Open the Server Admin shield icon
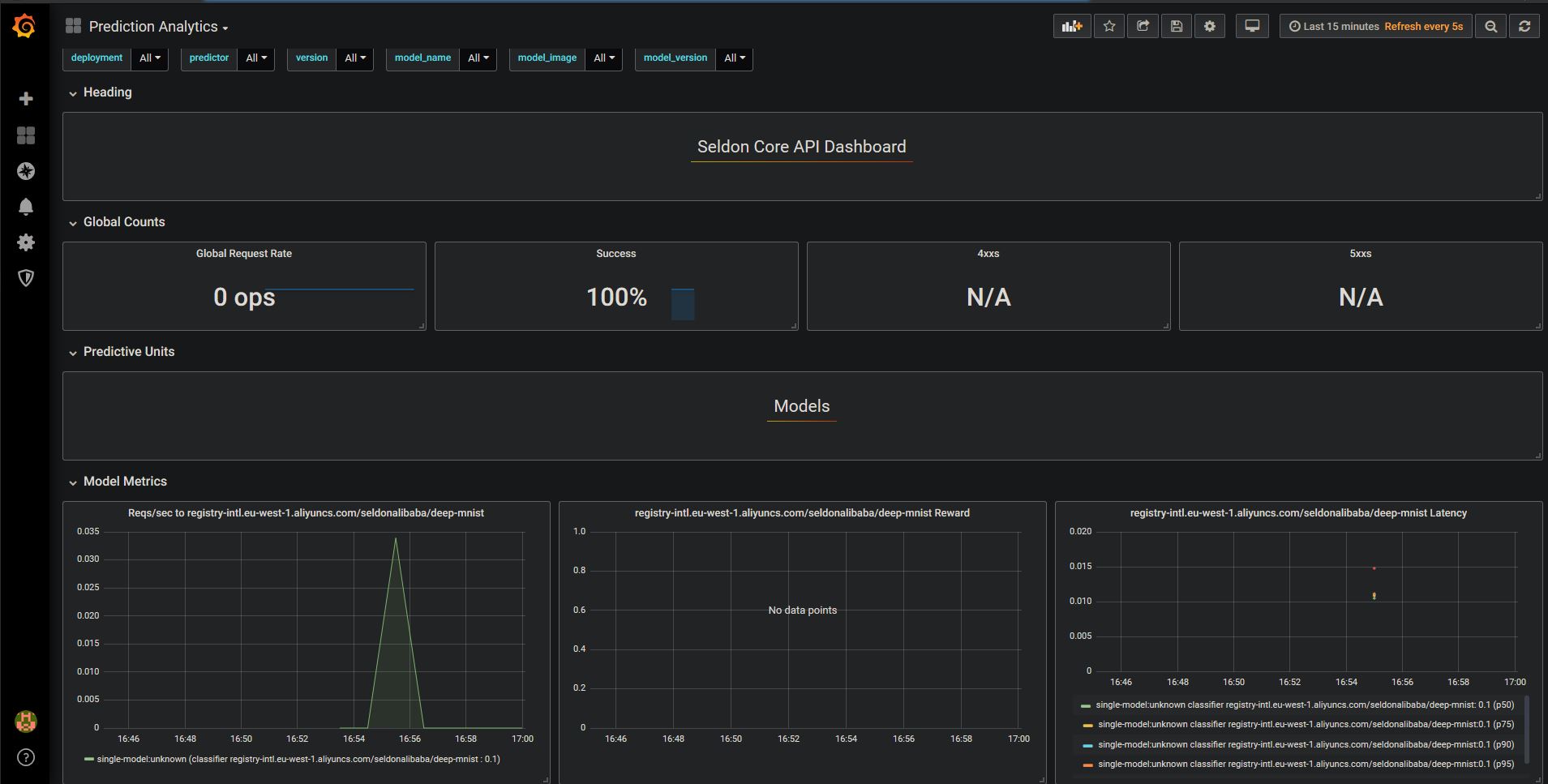 tap(26, 278)
